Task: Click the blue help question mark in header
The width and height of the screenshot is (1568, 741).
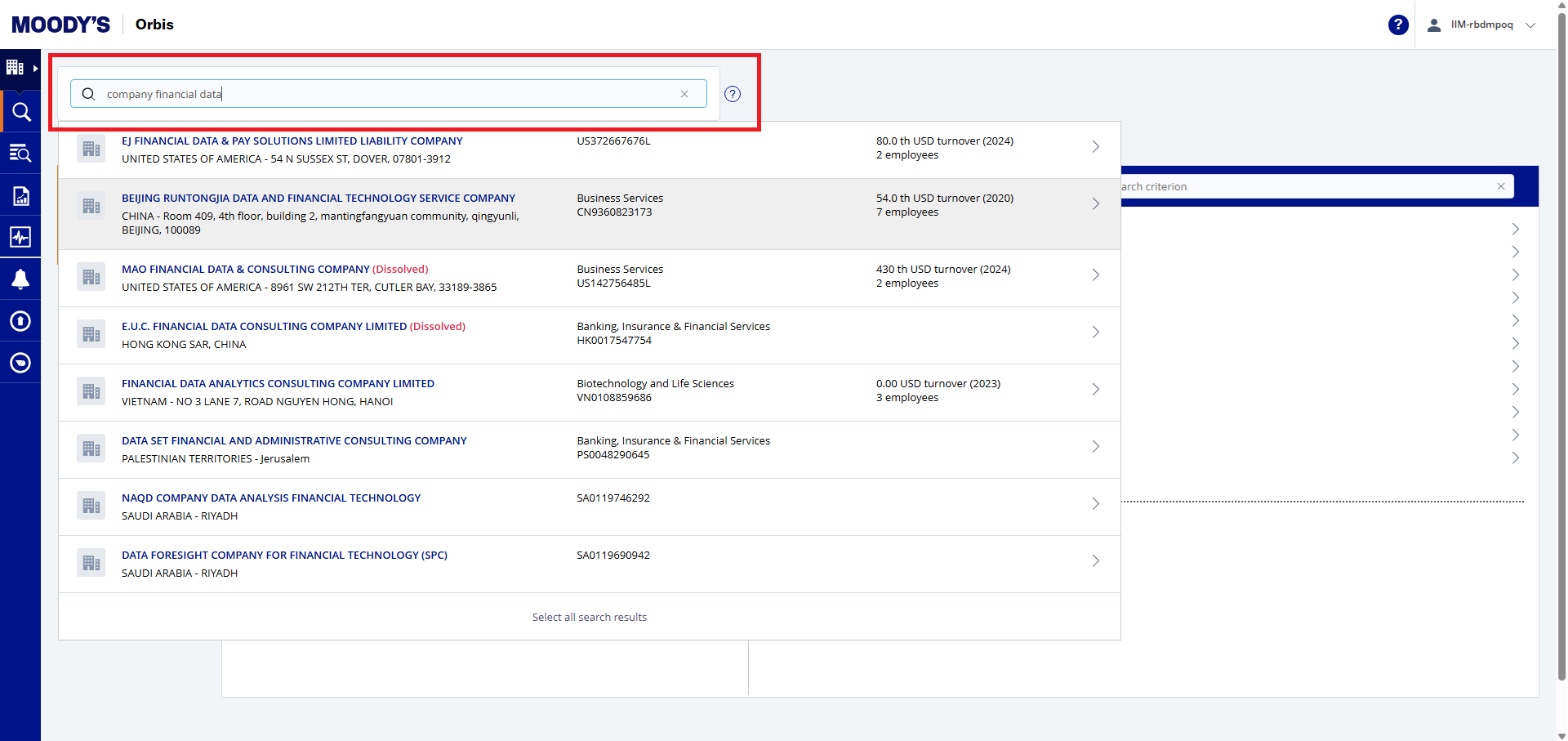Action: (1397, 25)
